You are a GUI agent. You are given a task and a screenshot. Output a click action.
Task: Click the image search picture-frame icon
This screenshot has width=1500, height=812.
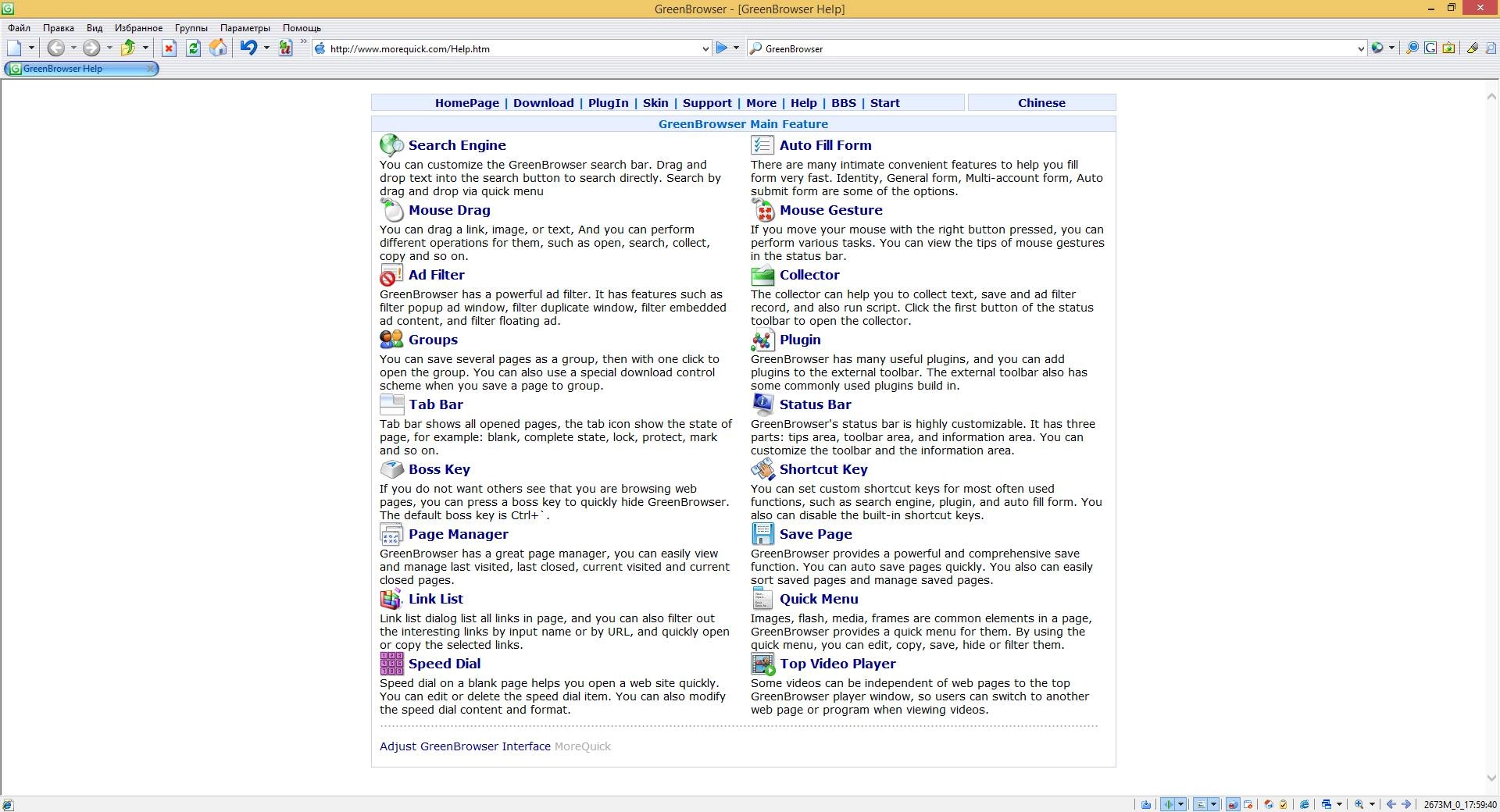point(1448,48)
